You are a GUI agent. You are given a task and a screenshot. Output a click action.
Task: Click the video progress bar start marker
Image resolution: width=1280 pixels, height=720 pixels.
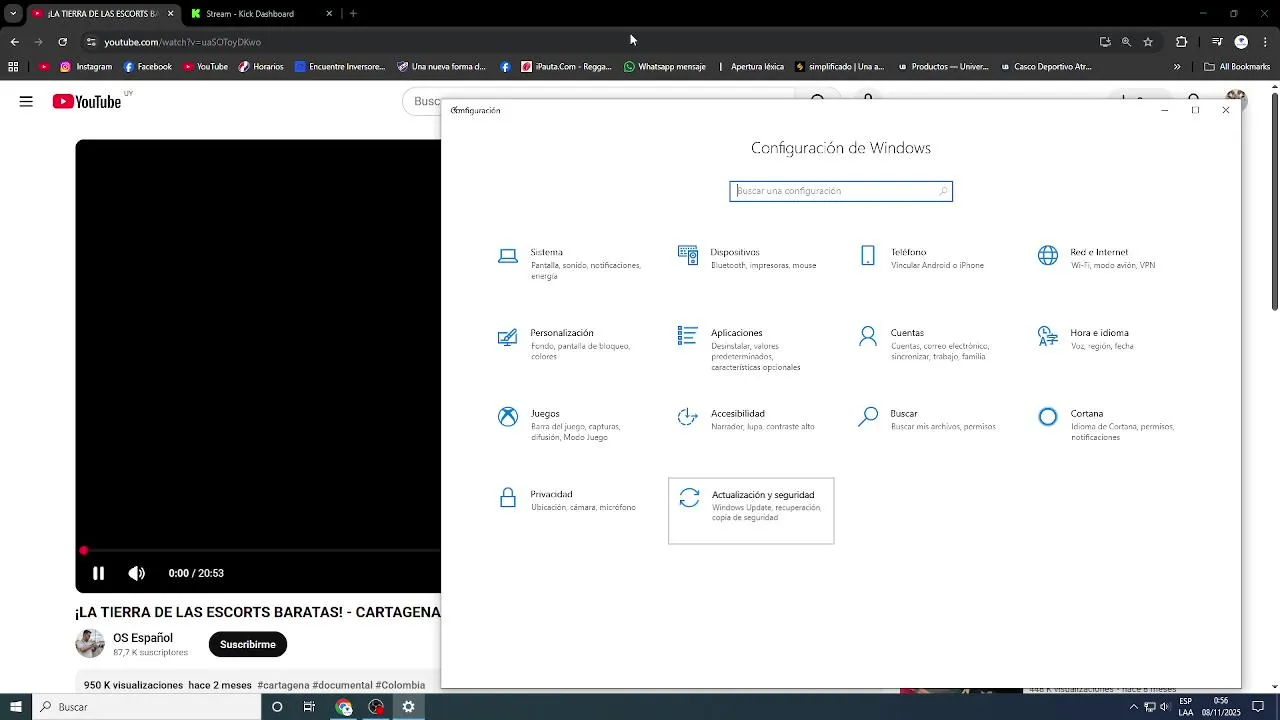pyautogui.click(x=84, y=551)
